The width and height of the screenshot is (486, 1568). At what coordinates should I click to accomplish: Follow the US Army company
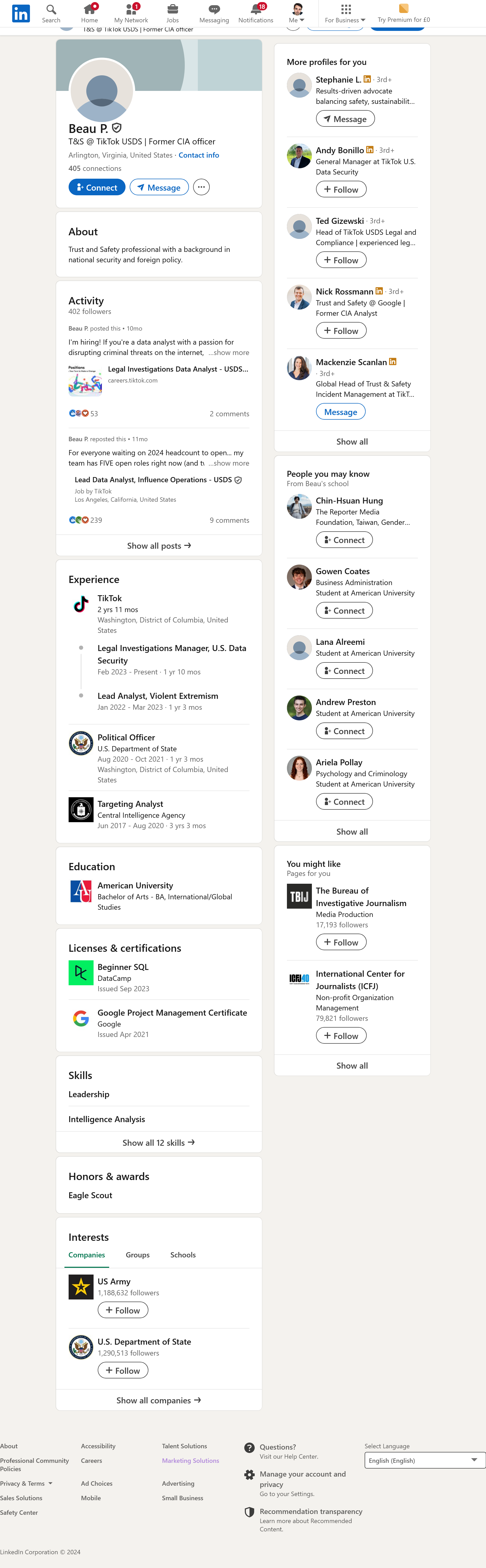click(x=122, y=1310)
